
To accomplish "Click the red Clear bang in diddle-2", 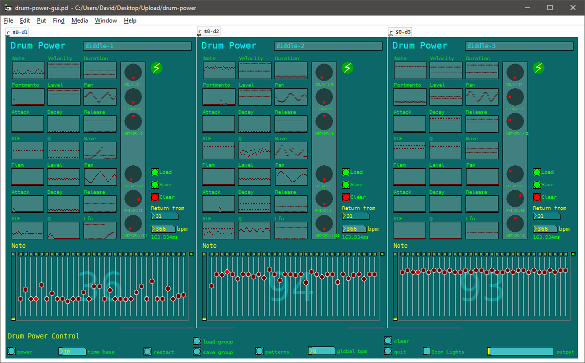I will click(x=346, y=197).
